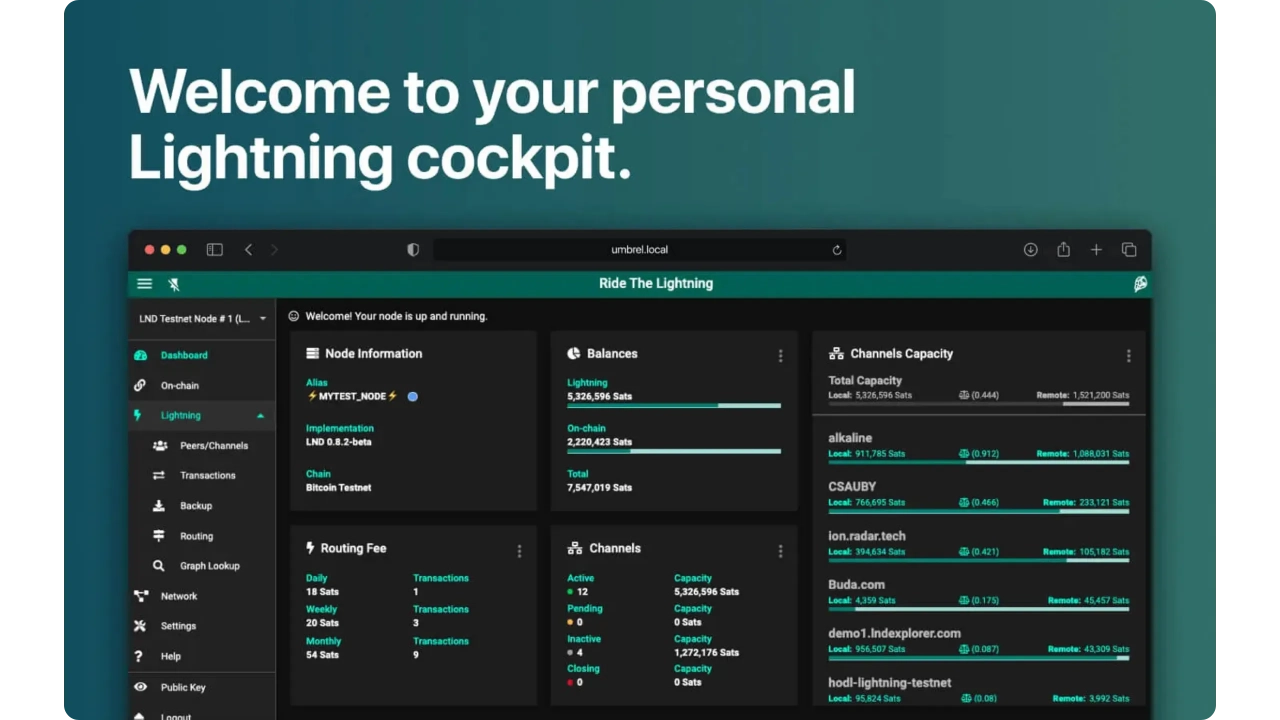This screenshot has height=720, width=1280.
Task: Click the Settings tools icon in the sidebar
Action: (x=140, y=626)
